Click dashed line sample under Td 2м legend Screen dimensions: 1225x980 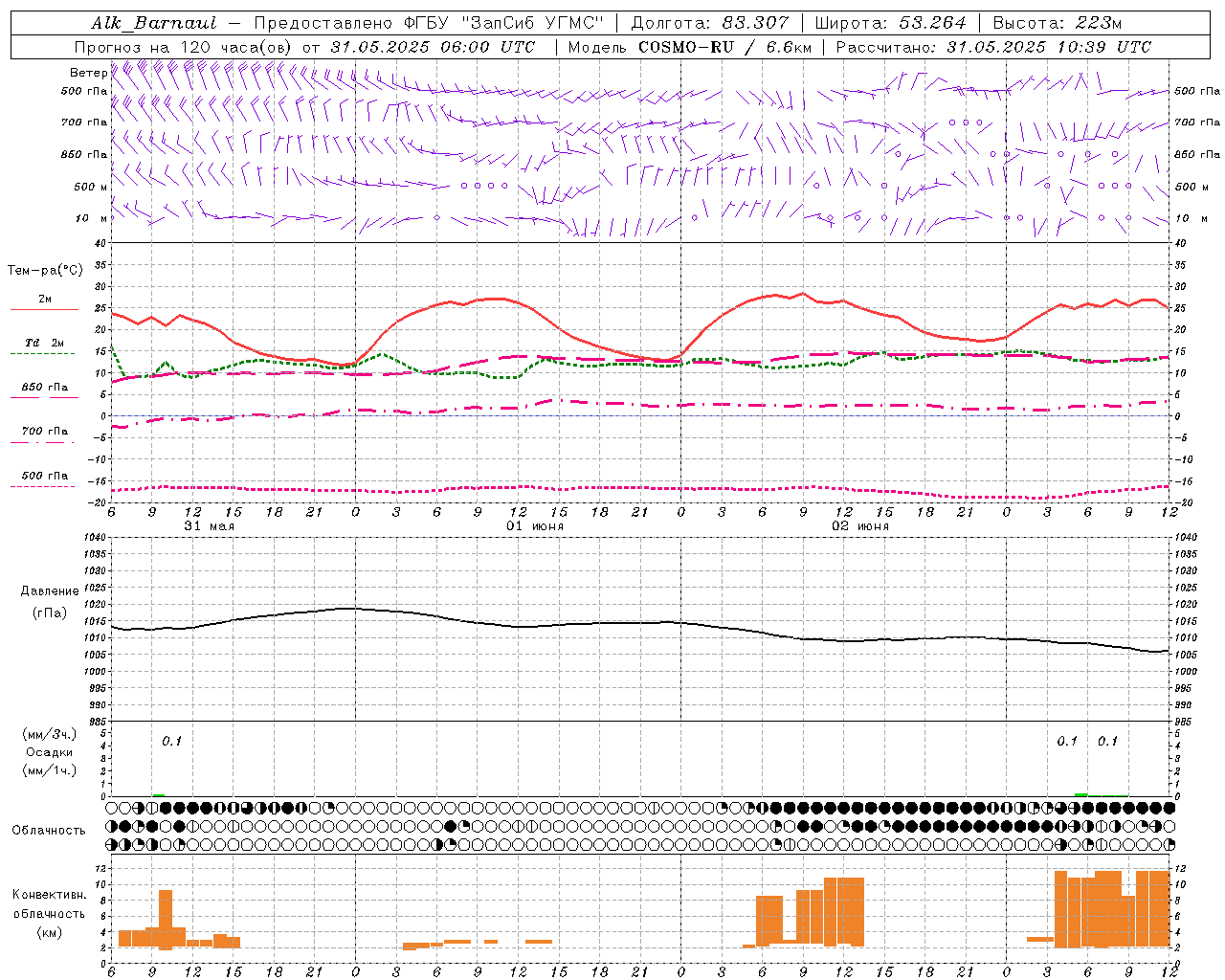[x=43, y=353]
